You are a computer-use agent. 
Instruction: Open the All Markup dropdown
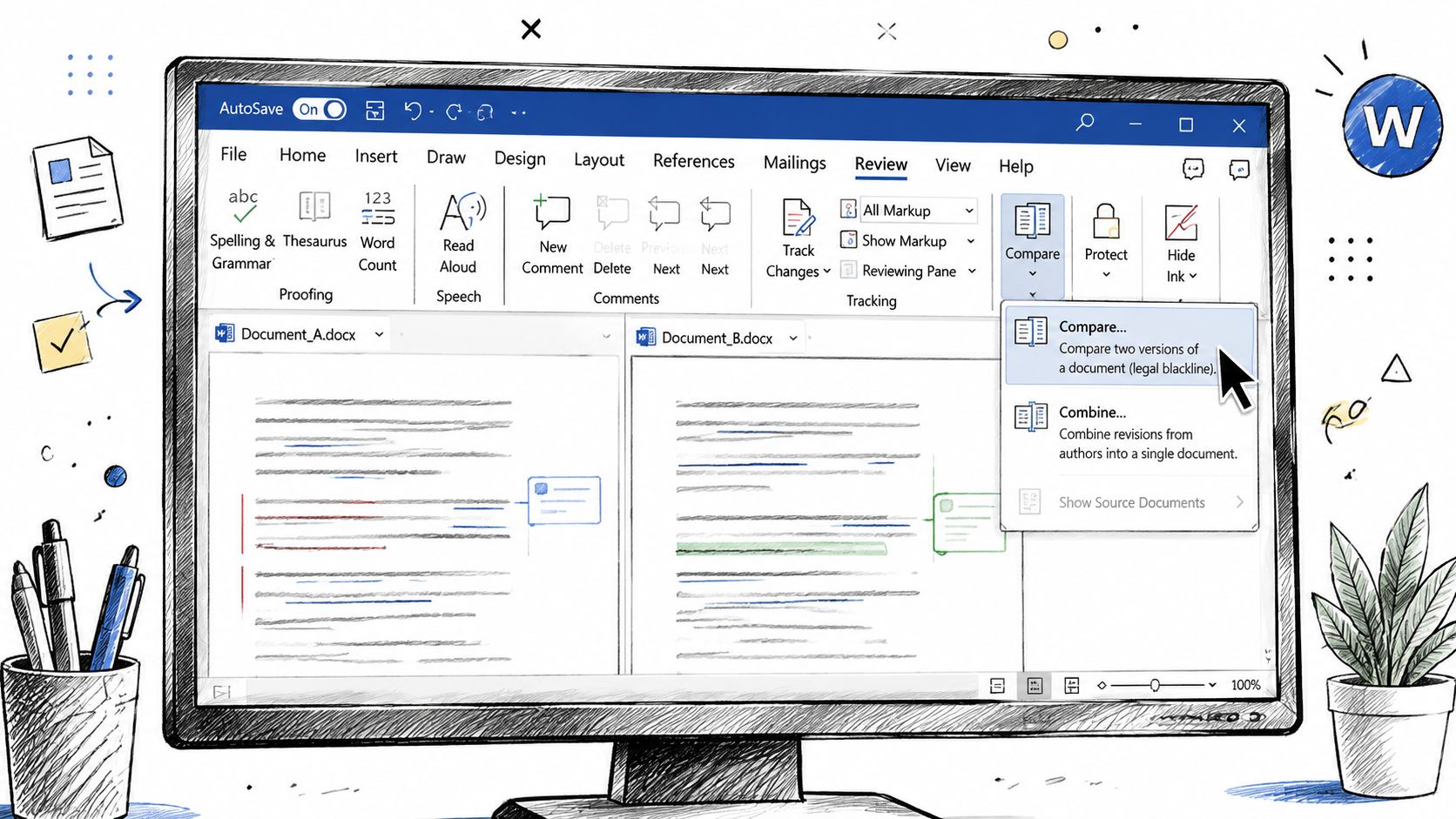coord(917,211)
